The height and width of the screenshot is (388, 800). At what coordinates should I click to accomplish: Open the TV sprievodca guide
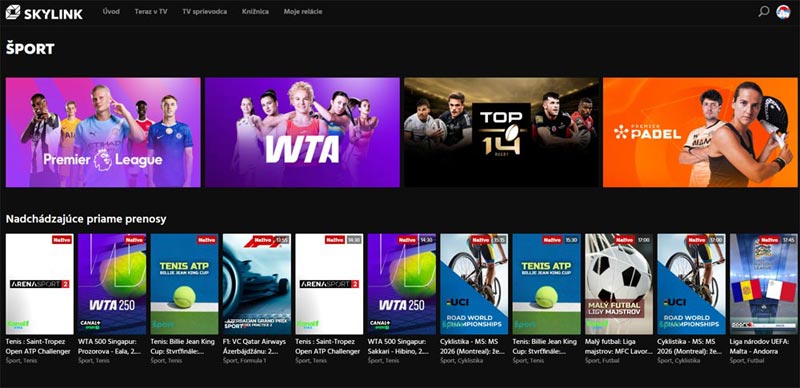tap(205, 11)
